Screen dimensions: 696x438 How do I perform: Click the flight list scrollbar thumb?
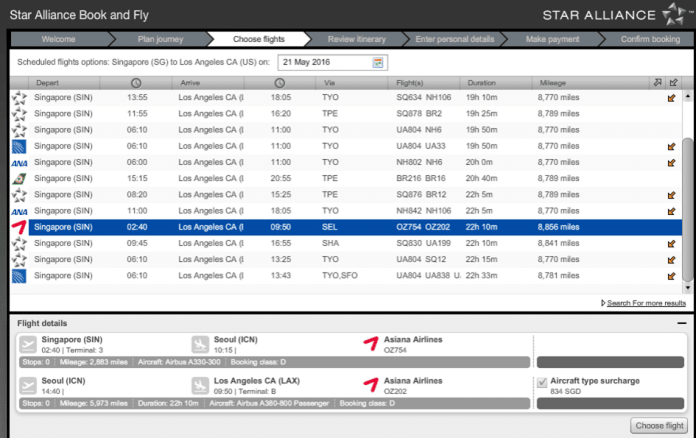[688, 209]
